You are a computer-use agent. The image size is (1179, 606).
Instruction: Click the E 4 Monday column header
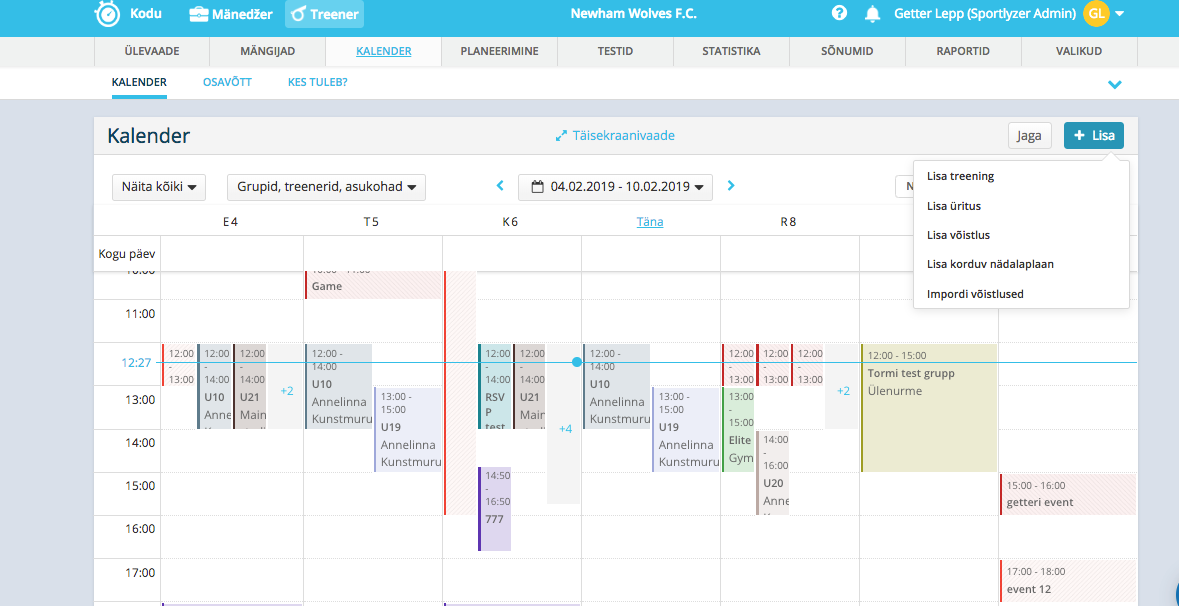(232, 222)
